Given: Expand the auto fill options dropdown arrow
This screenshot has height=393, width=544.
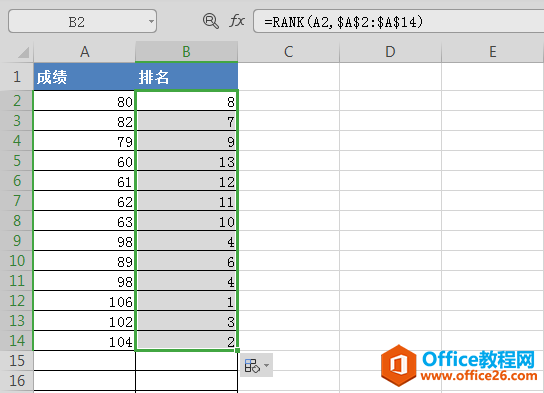Looking at the screenshot, I should (266, 365).
